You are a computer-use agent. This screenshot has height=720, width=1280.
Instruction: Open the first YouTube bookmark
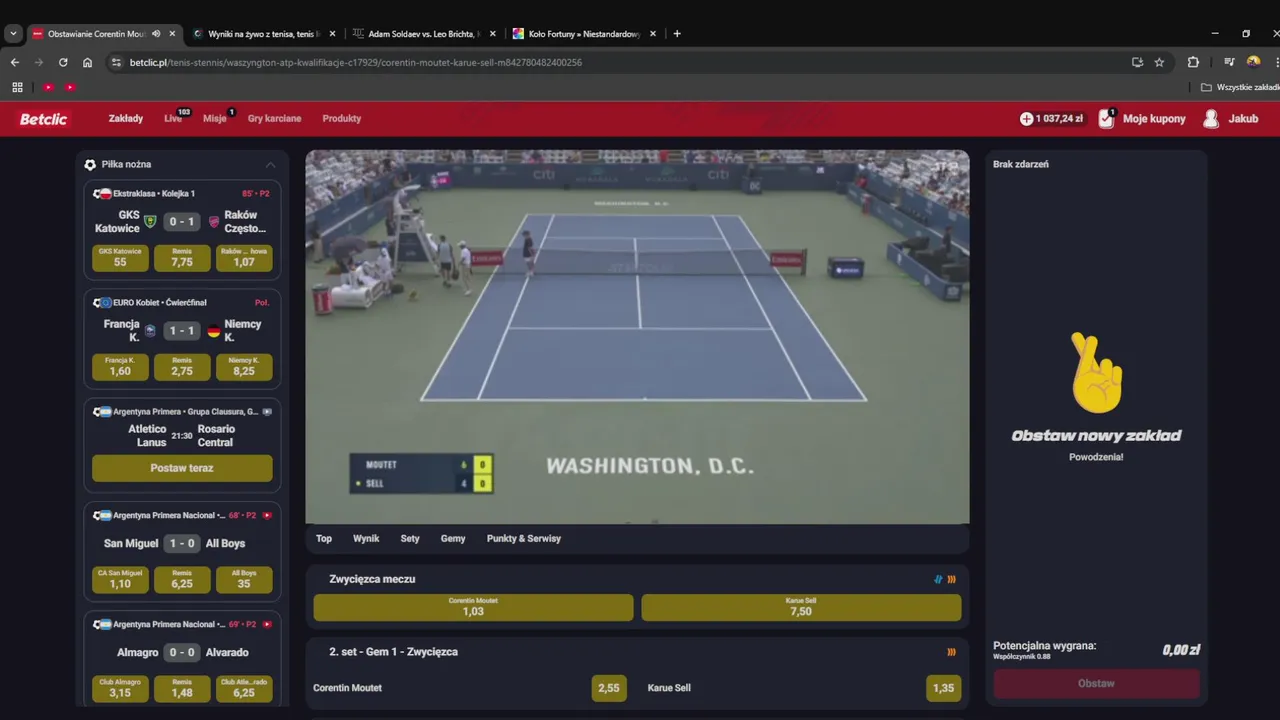point(47,87)
